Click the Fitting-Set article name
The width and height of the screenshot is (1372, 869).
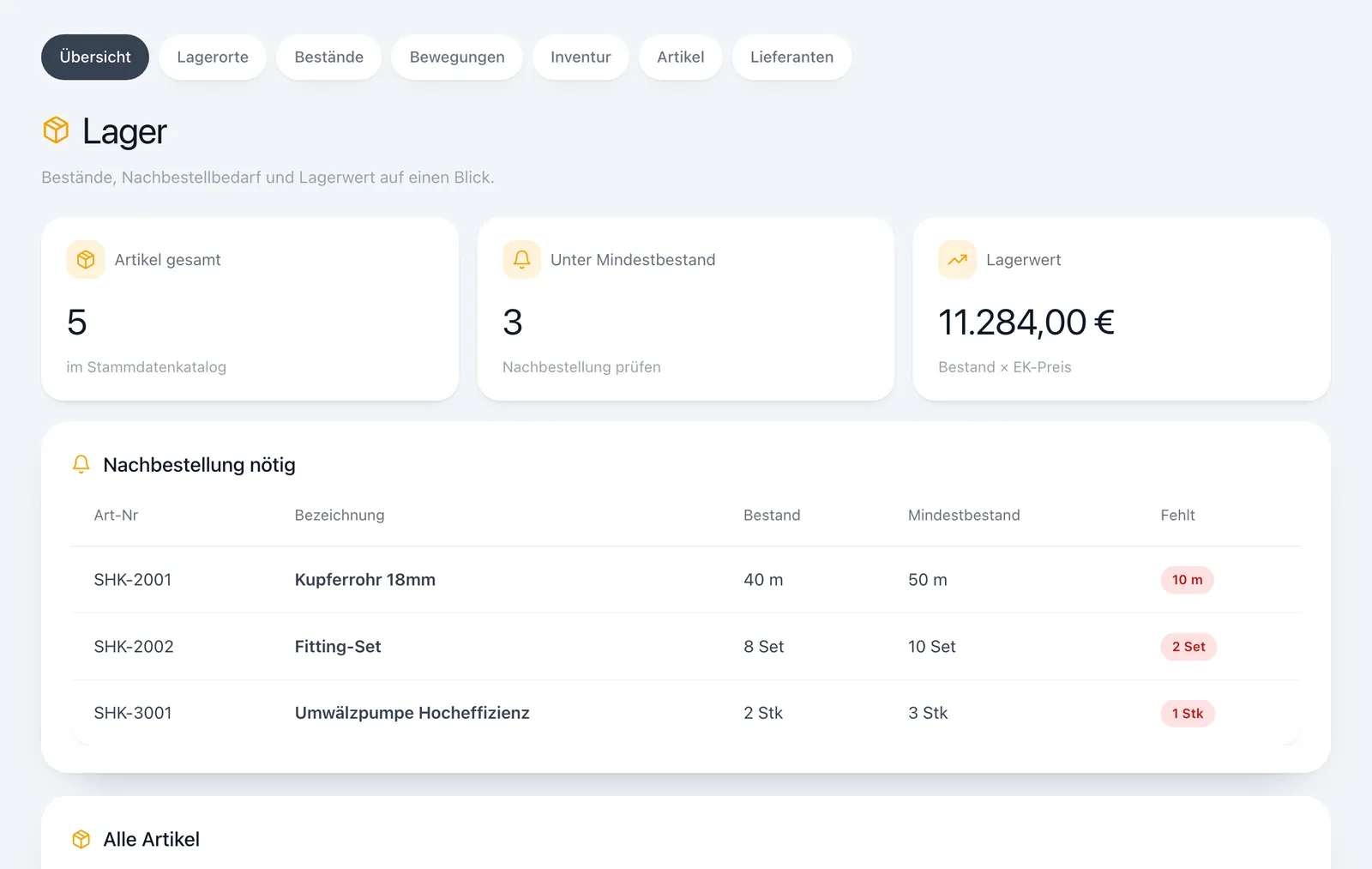pos(338,647)
